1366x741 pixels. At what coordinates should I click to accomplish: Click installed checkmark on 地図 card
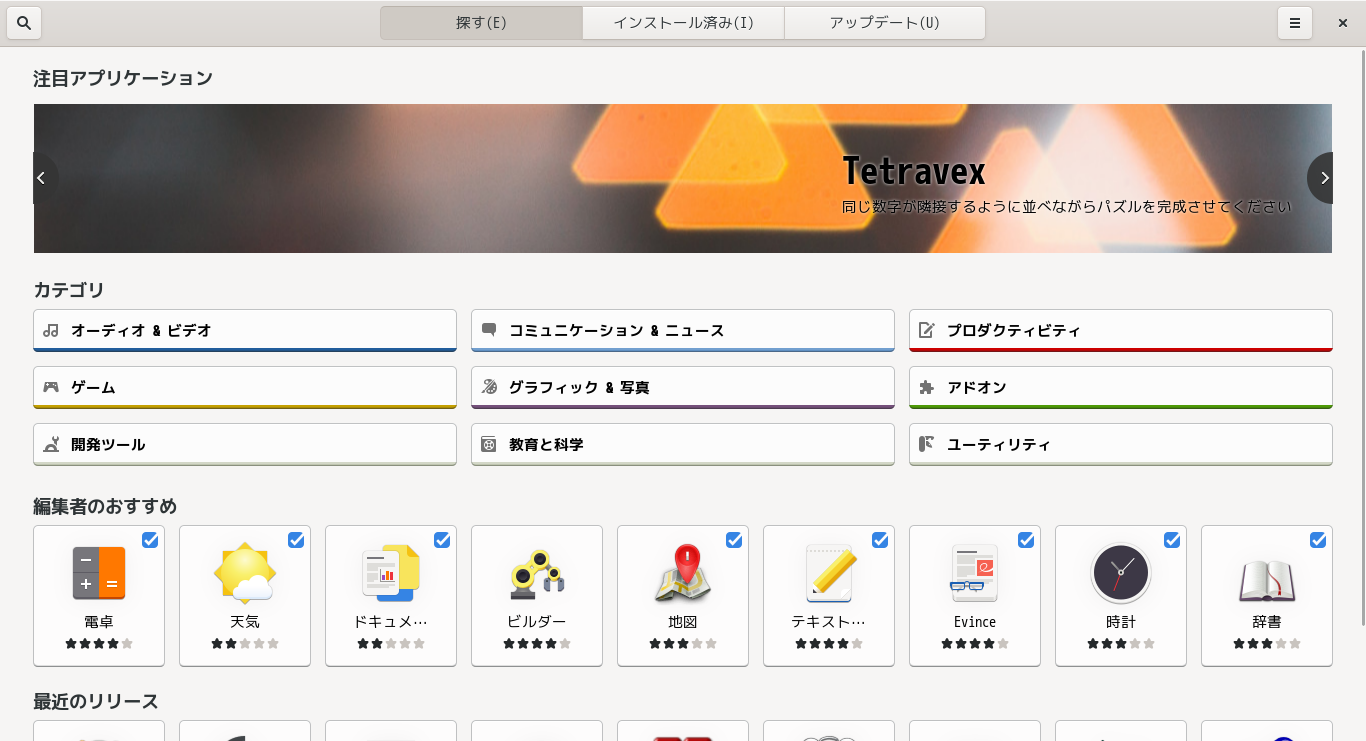[734, 540]
